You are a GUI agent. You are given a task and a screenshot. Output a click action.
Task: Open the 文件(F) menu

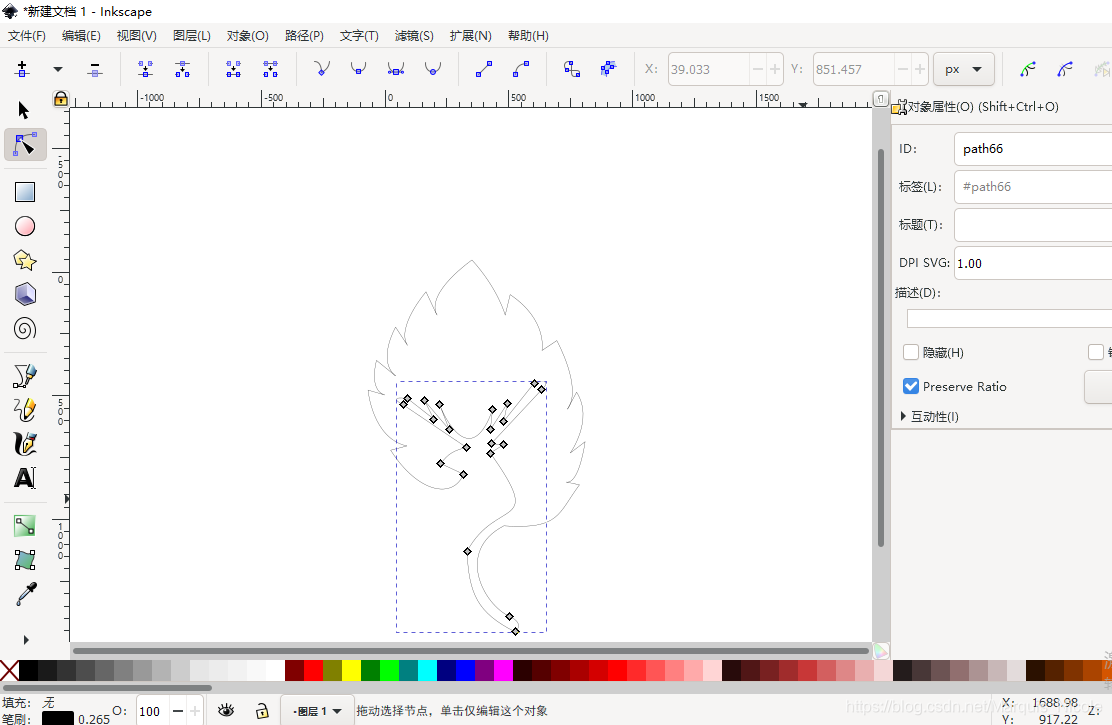[x=27, y=35]
